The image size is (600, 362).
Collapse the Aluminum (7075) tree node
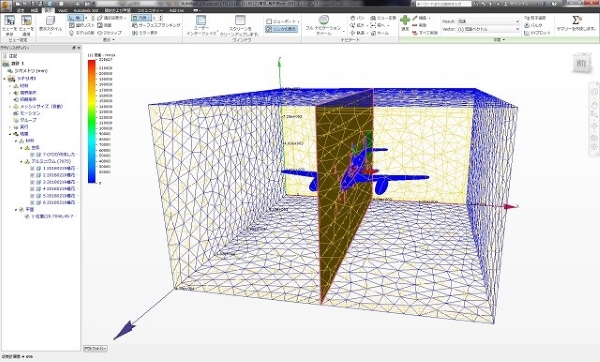[21, 161]
